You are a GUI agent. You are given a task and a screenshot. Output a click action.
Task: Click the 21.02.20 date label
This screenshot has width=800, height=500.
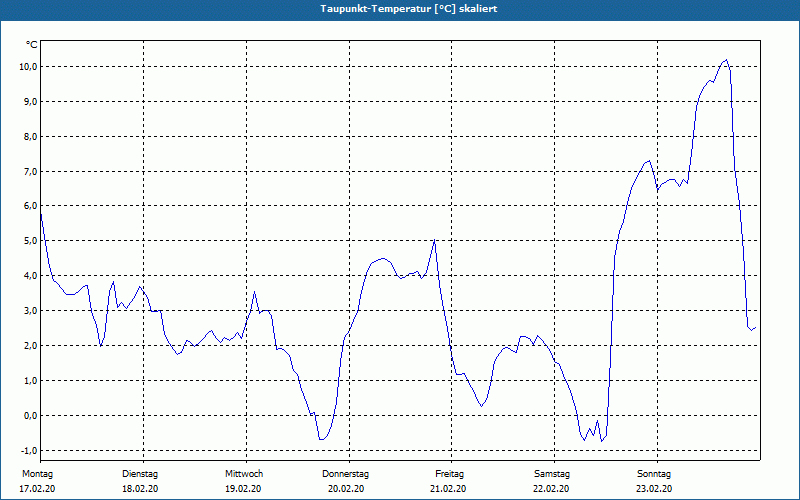click(x=448, y=489)
